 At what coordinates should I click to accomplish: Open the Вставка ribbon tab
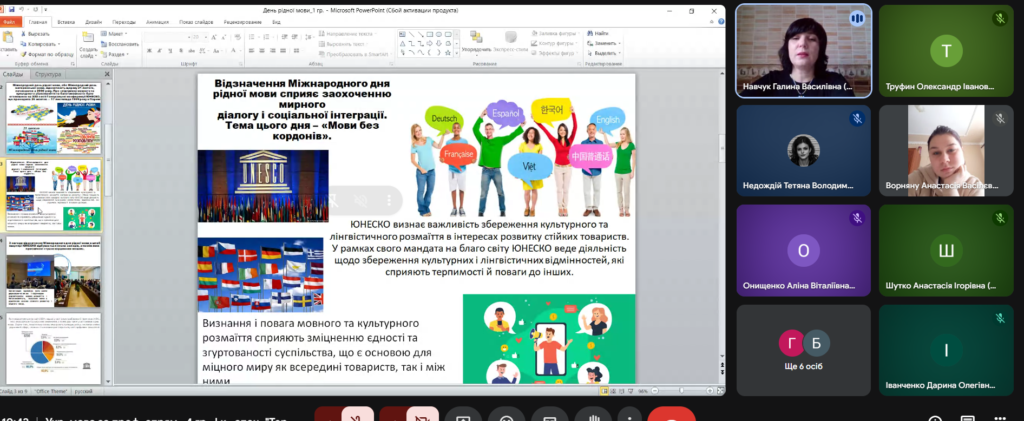pyautogui.click(x=65, y=20)
